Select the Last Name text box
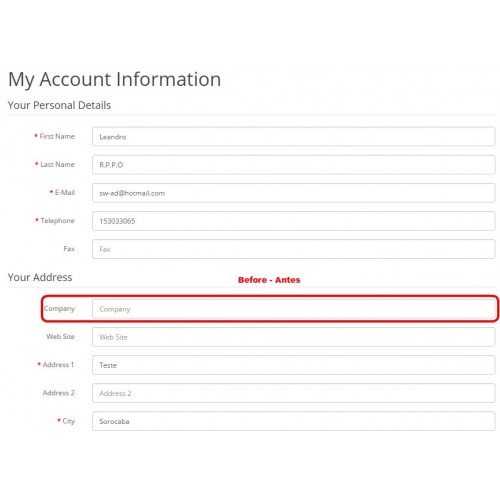 pyautogui.click(x=293, y=165)
